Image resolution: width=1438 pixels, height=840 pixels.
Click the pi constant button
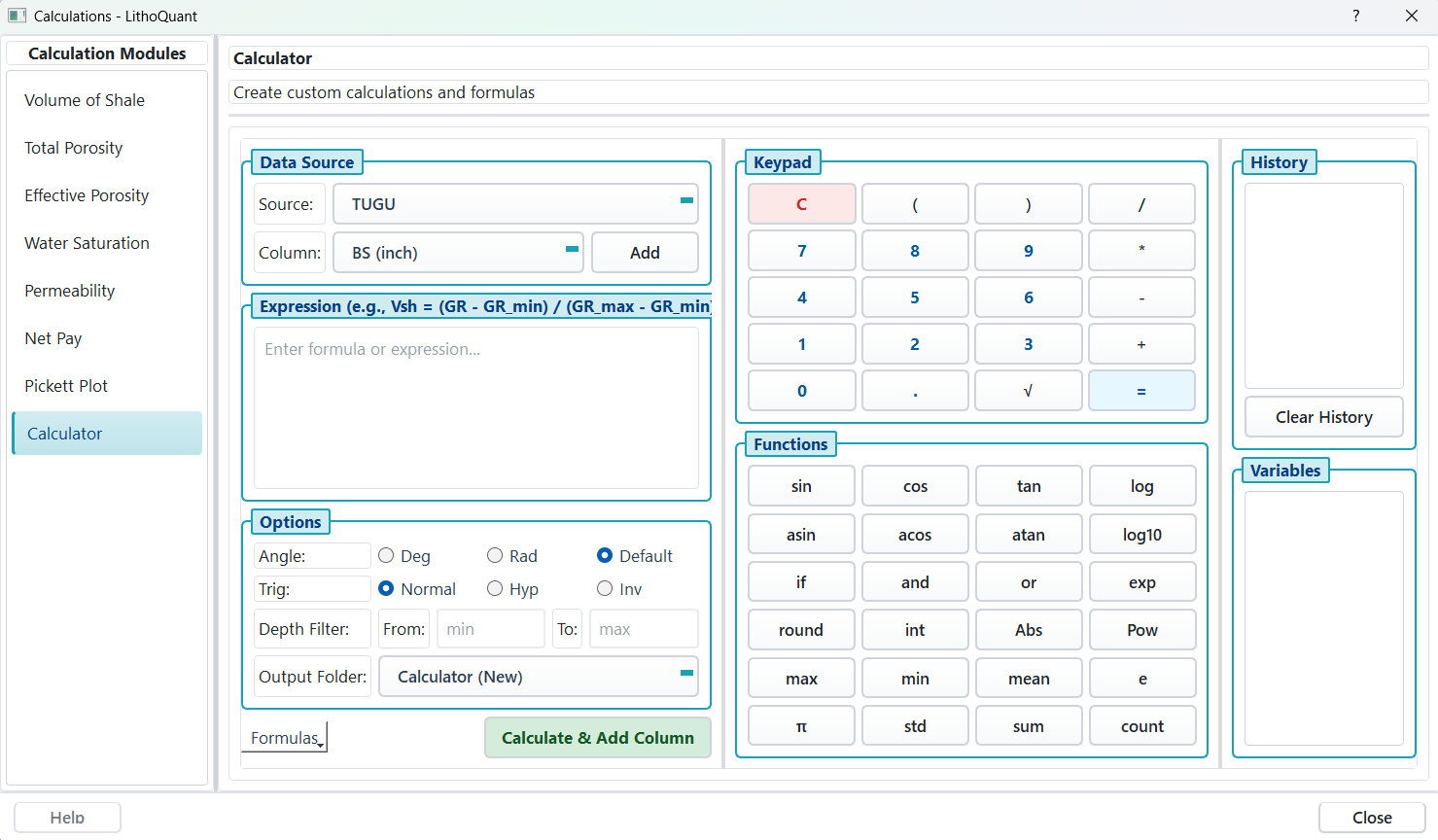click(x=801, y=726)
